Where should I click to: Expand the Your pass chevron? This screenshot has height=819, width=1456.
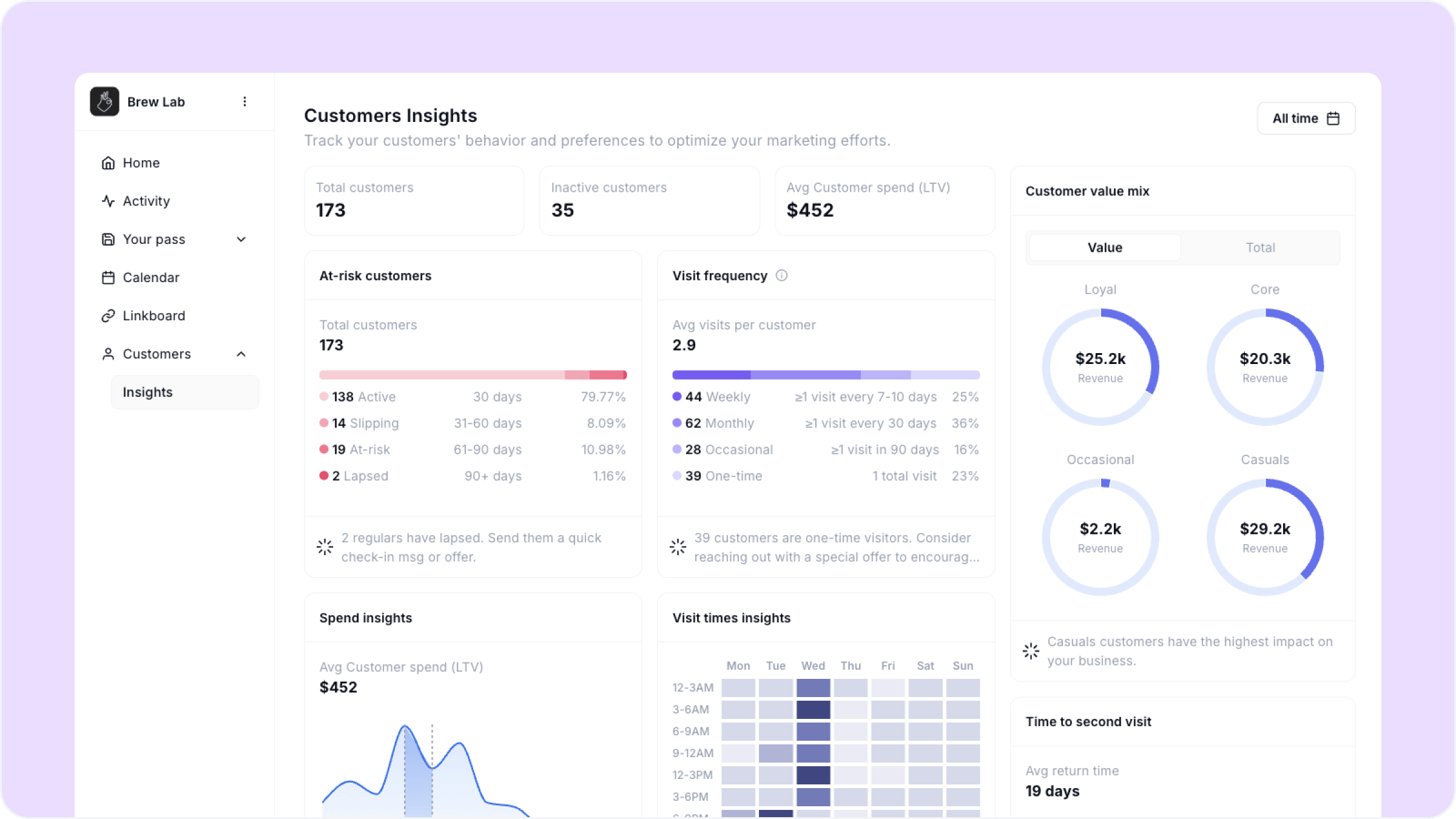click(241, 239)
